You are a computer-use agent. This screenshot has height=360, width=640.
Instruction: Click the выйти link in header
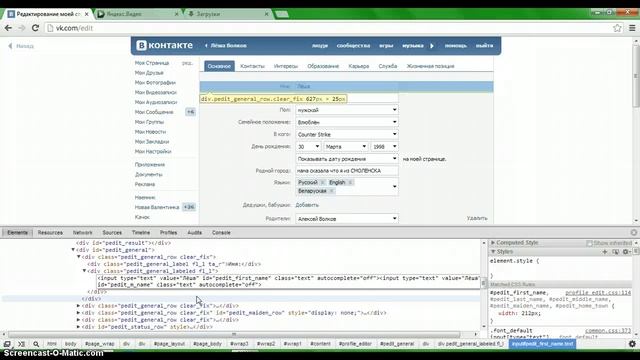tap(484, 46)
